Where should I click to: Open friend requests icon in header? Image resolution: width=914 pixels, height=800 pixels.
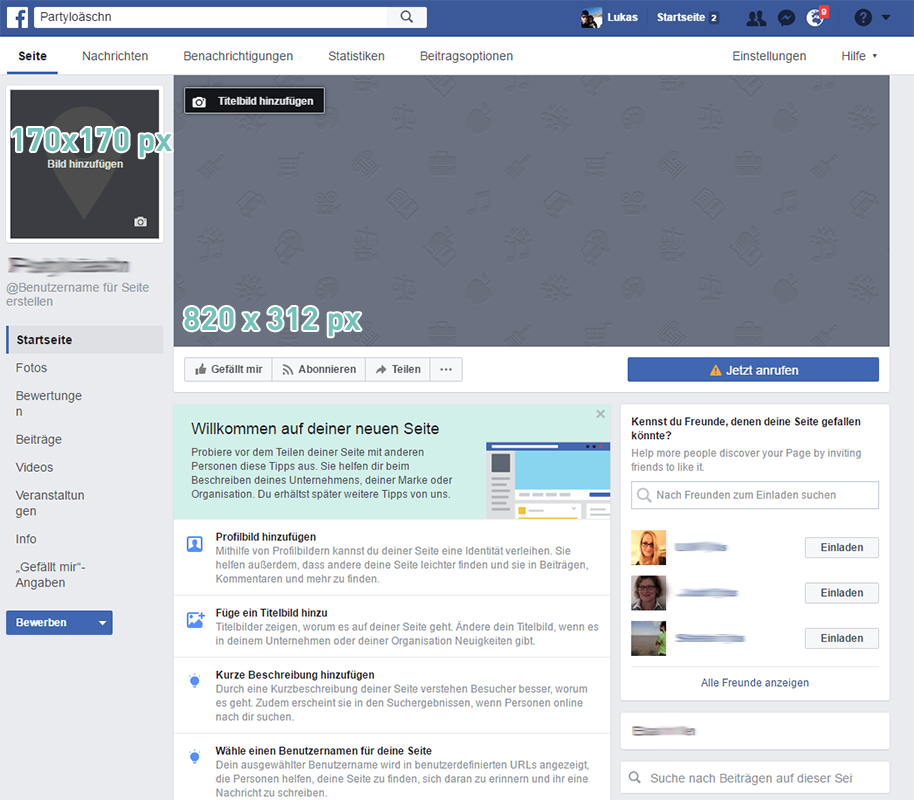coord(756,18)
